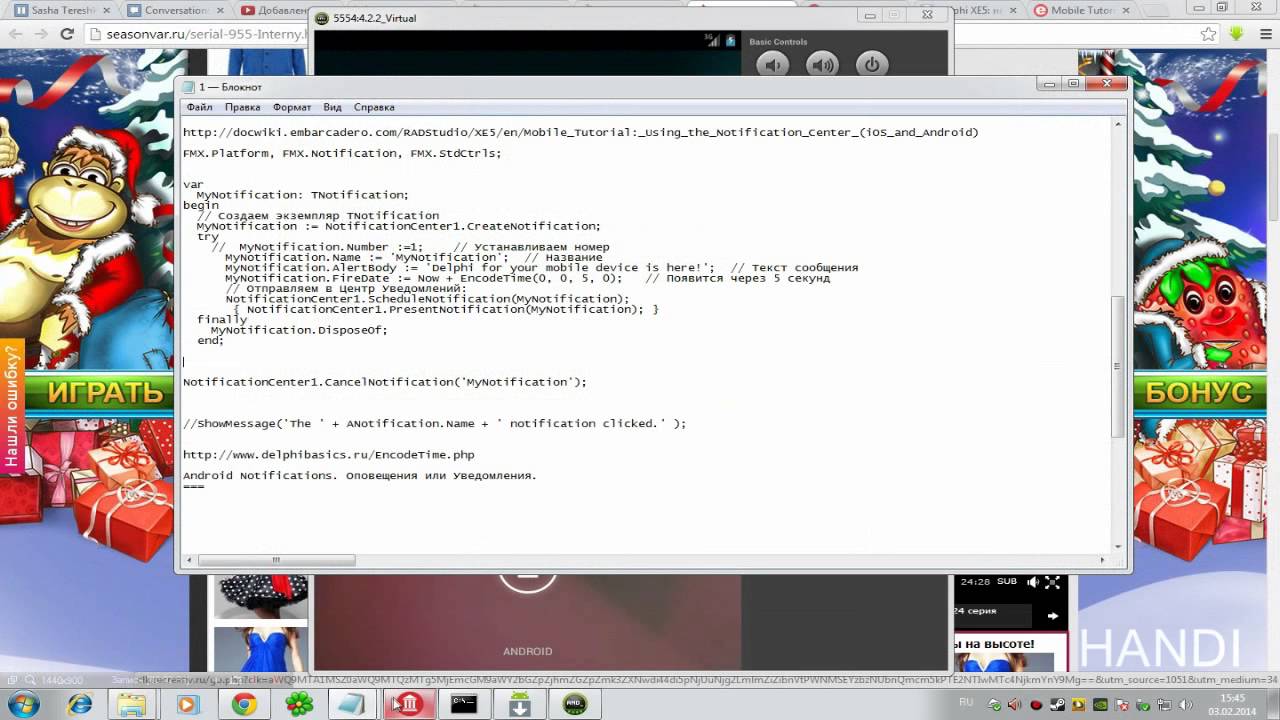
Task: Open the round green Android emulator taskbar icon
Action: 574,704
